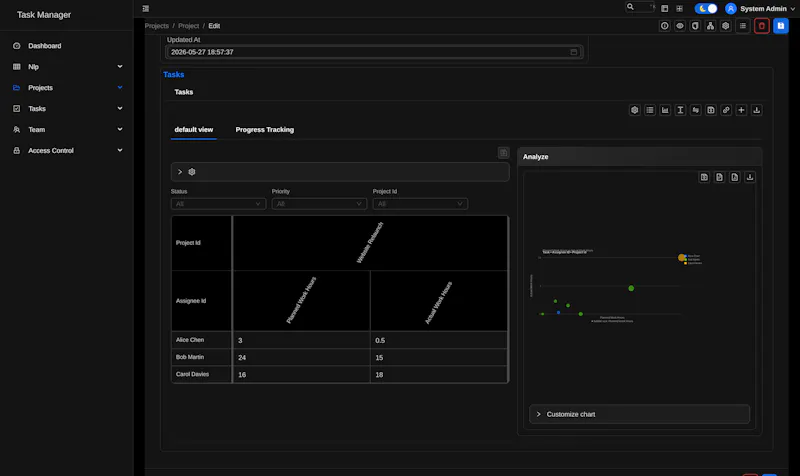Go to Project in the breadcrumb
Viewport: 800px width, 476px height.
click(188, 26)
